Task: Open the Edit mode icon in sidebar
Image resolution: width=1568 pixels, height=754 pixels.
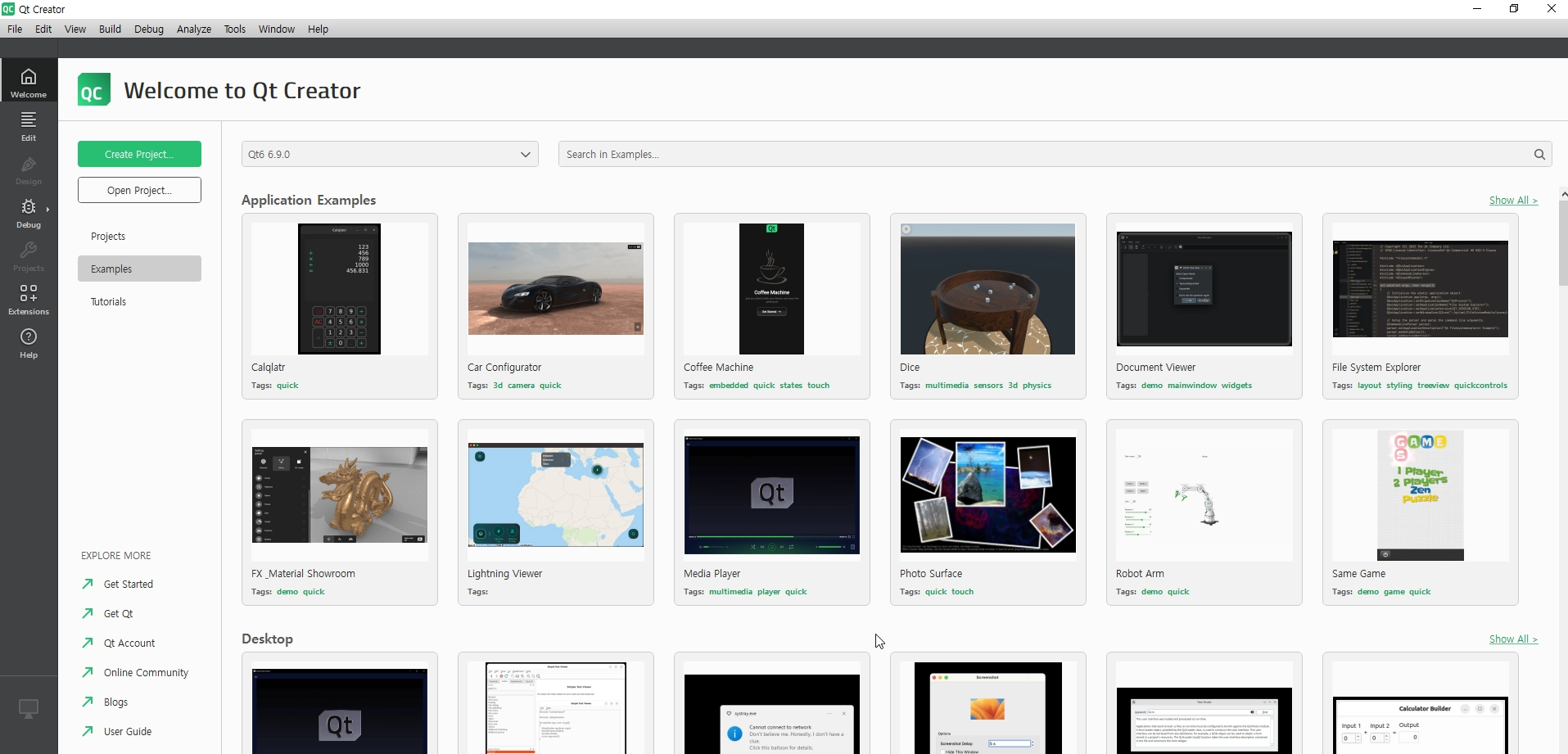Action: point(29,120)
